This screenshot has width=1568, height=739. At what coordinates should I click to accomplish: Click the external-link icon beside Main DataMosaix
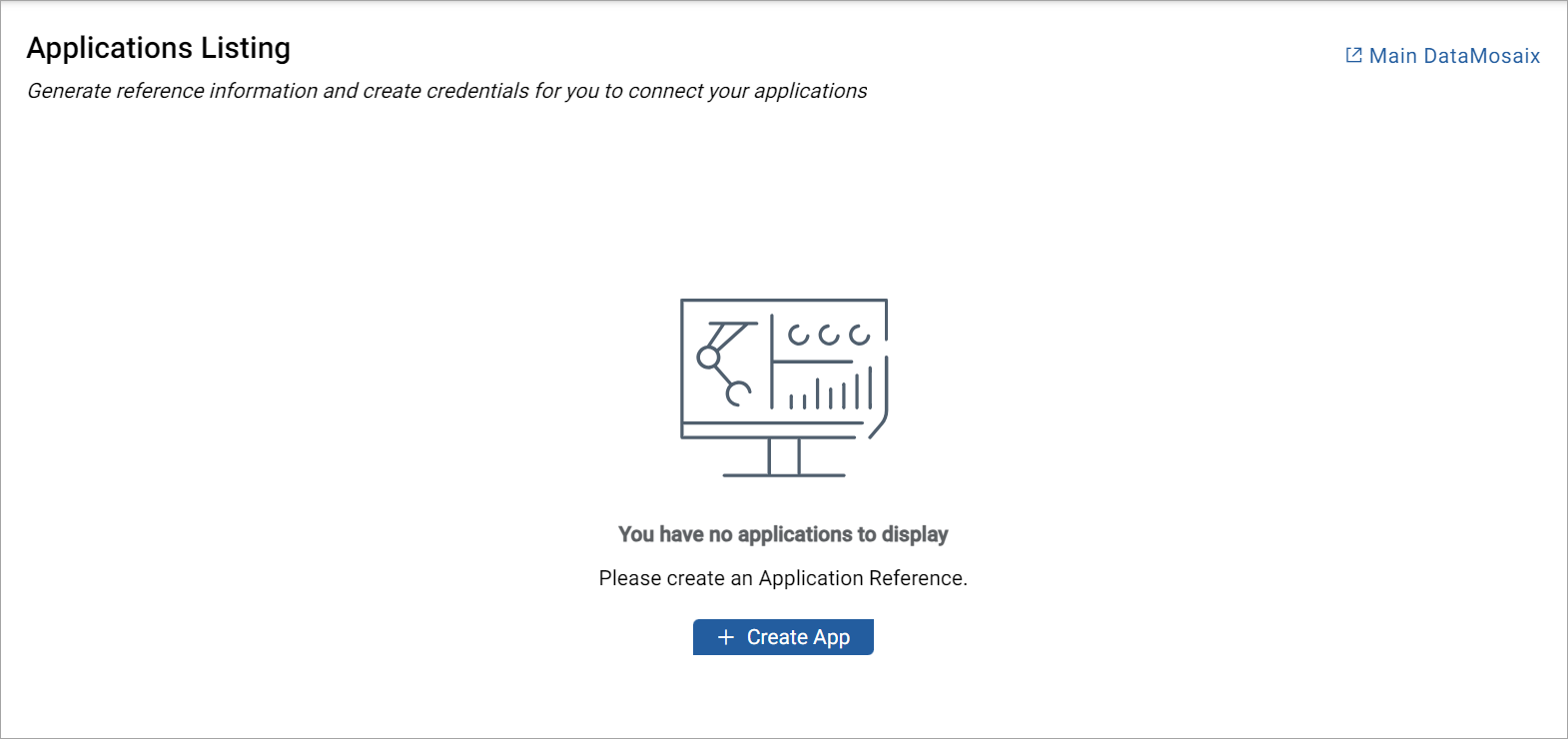coord(1353,56)
